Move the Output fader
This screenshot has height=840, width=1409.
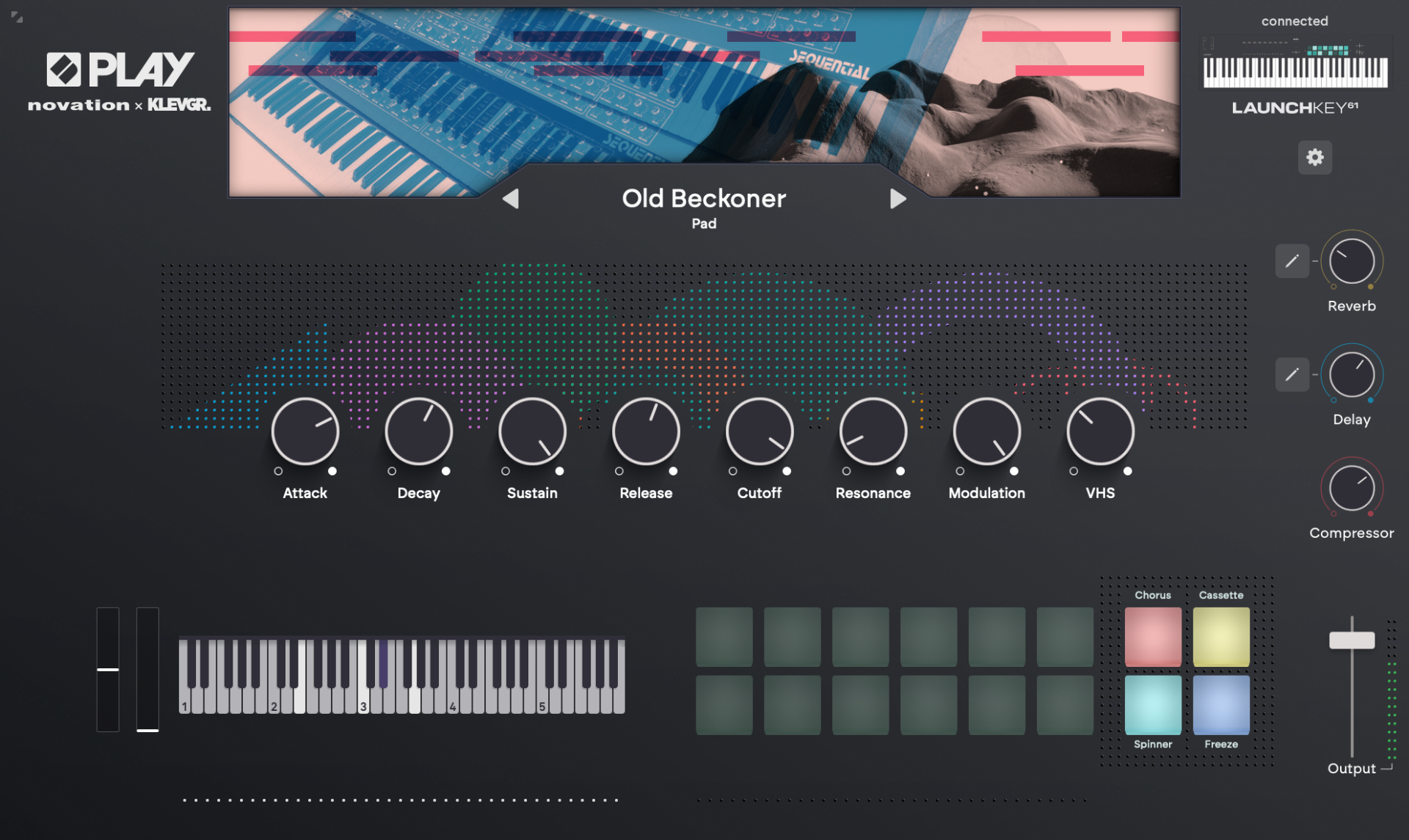(x=1352, y=640)
